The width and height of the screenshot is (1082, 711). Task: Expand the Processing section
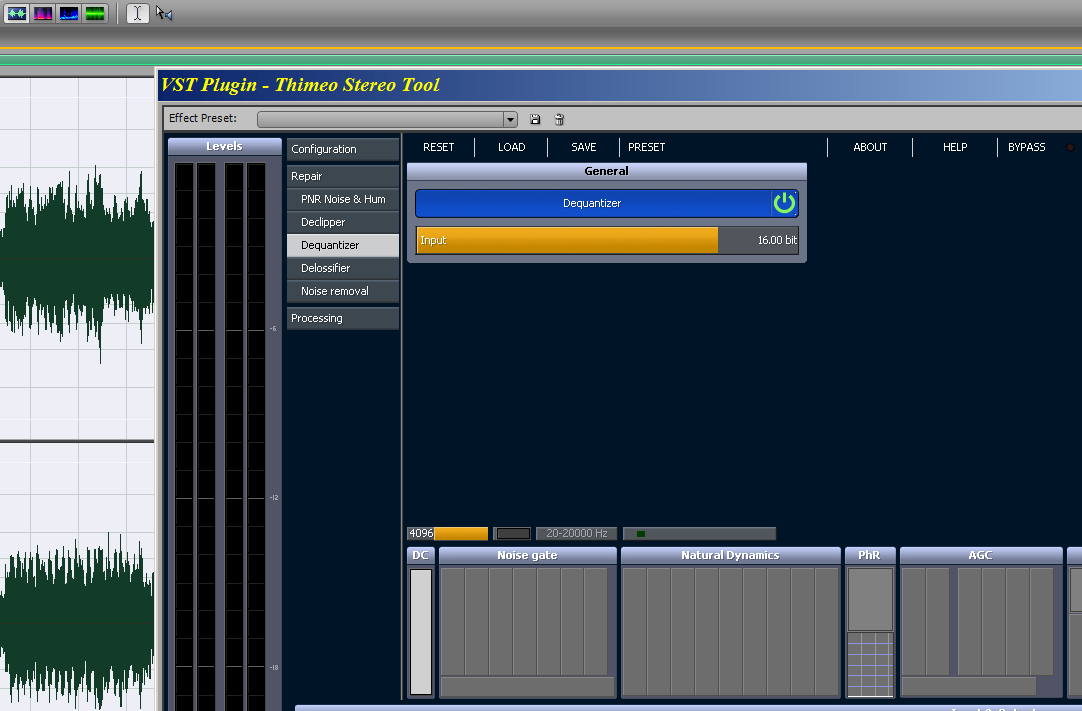[x=342, y=318]
